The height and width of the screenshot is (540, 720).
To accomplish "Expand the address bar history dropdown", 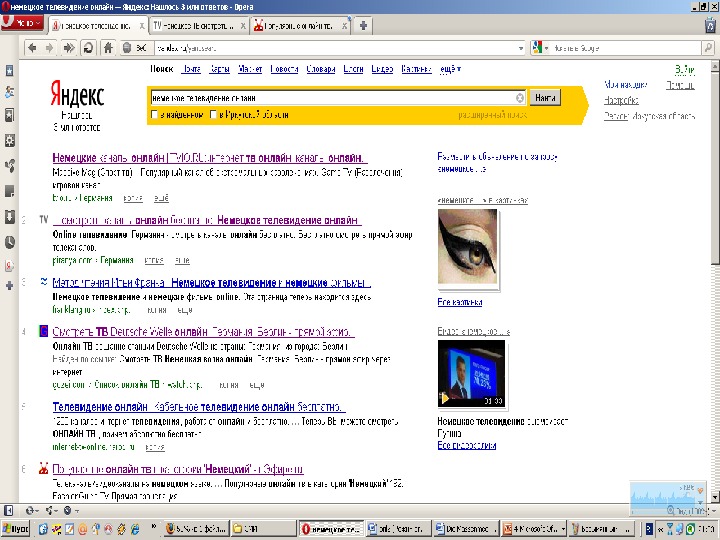I will pyautogui.click(x=521, y=48).
